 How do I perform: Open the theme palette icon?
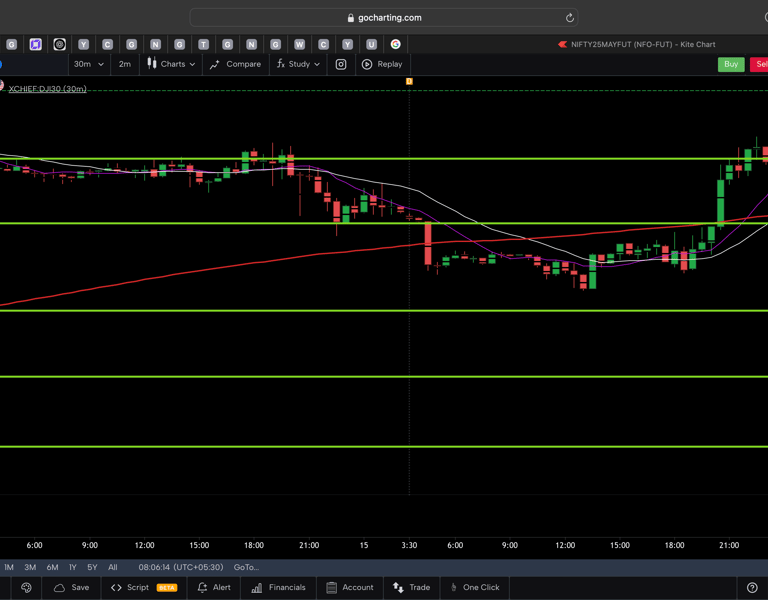[x=26, y=588]
